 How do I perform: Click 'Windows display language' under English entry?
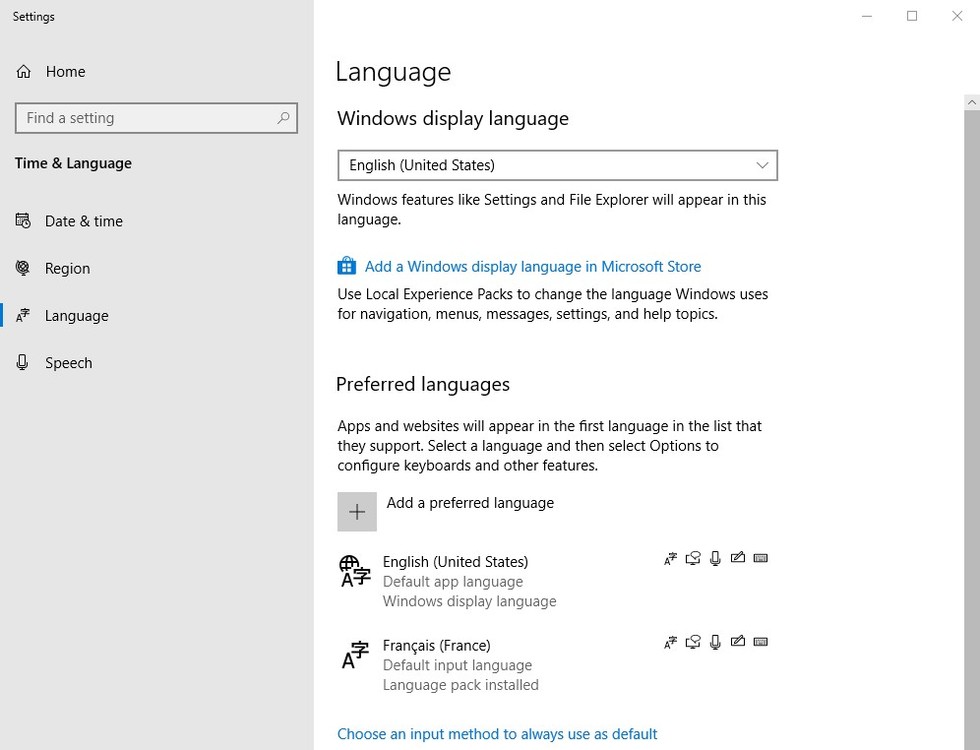point(469,601)
